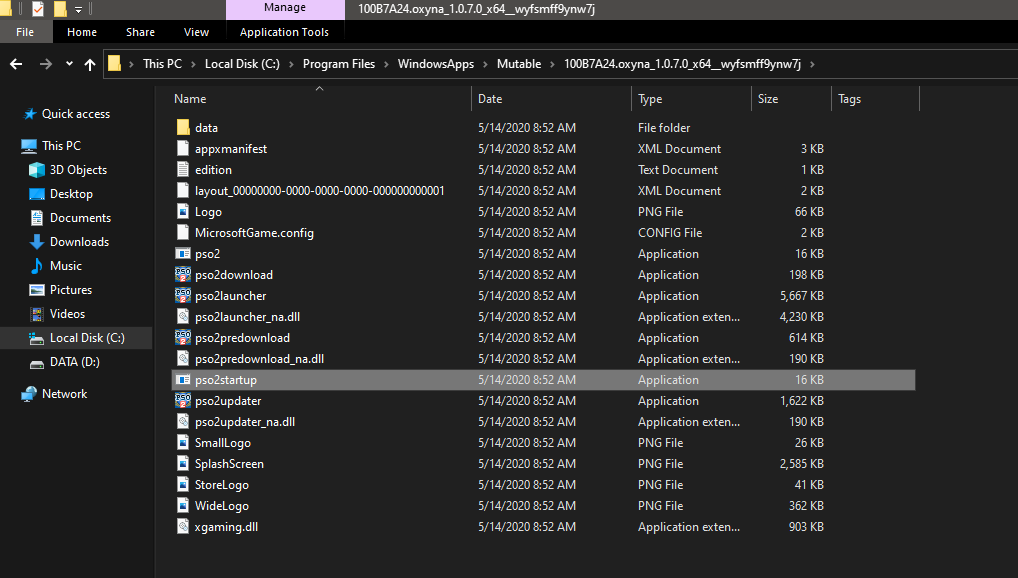The height and width of the screenshot is (578, 1018).
Task: Open Videos in the sidebar
Action: [x=68, y=314]
